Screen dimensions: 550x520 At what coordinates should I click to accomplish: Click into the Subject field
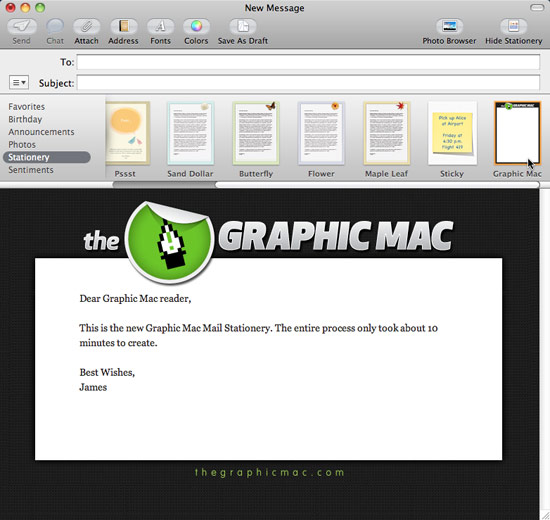[308, 83]
